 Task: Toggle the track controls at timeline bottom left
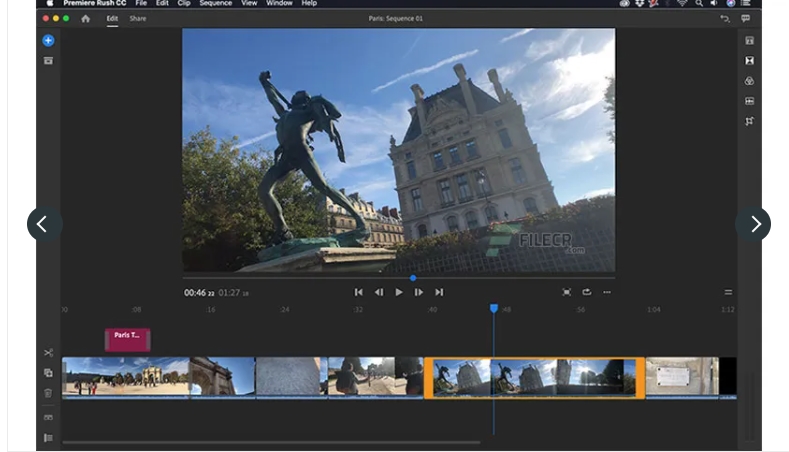tap(48, 438)
